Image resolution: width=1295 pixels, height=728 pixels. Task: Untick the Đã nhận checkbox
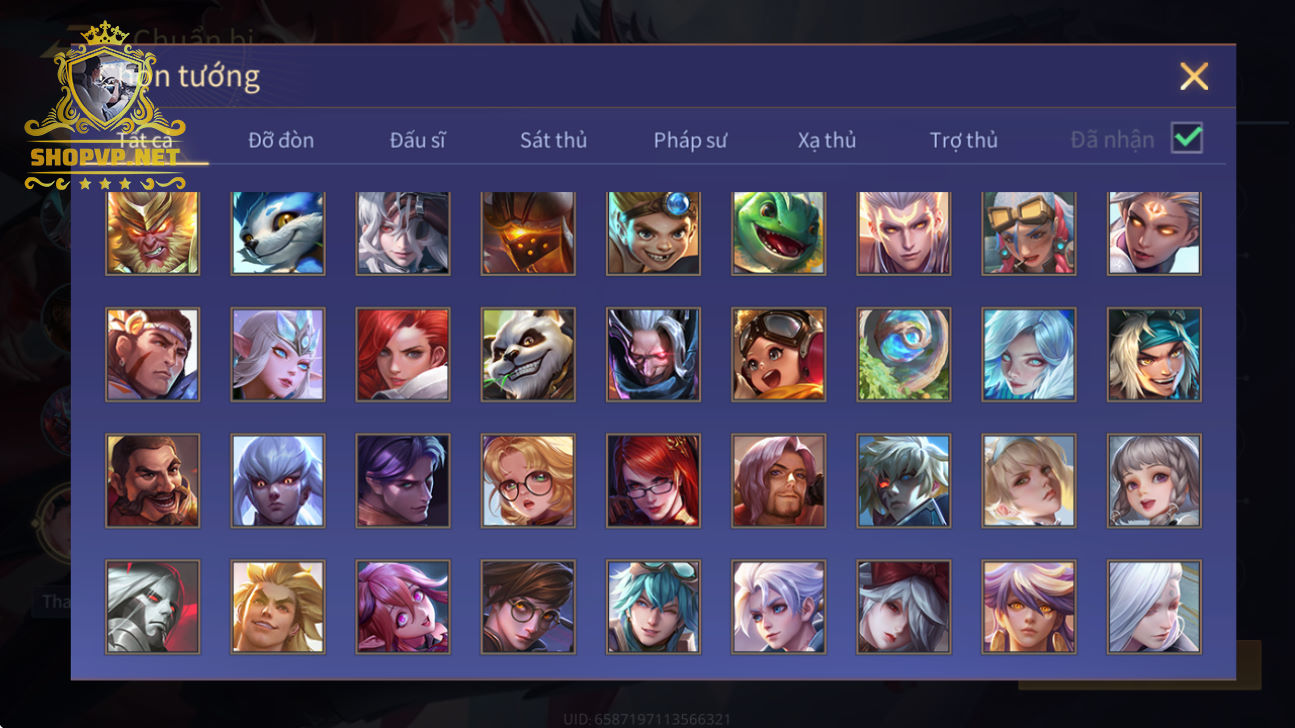point(1187,138)
